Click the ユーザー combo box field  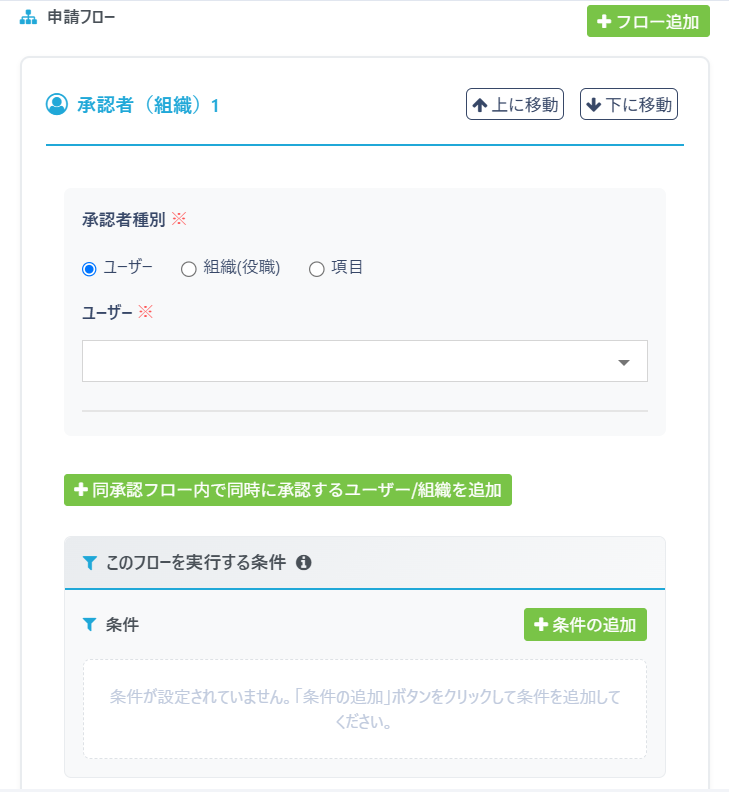(350, 361)
